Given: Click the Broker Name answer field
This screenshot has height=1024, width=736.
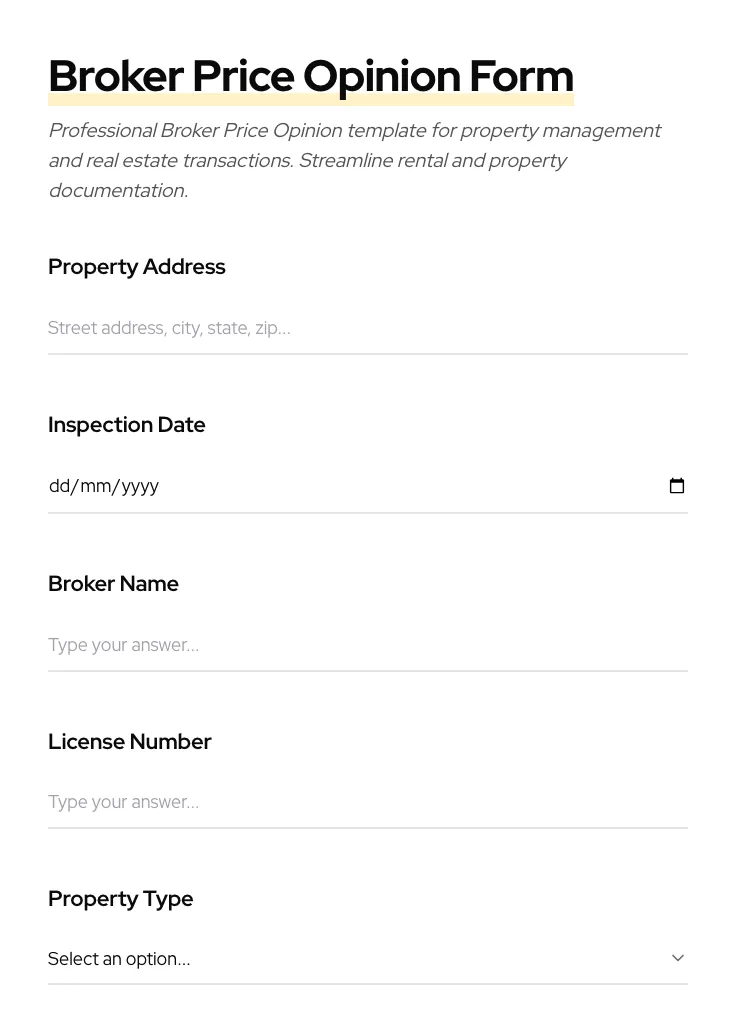Looking at the screenshot, I should click(x=368, y=645).
